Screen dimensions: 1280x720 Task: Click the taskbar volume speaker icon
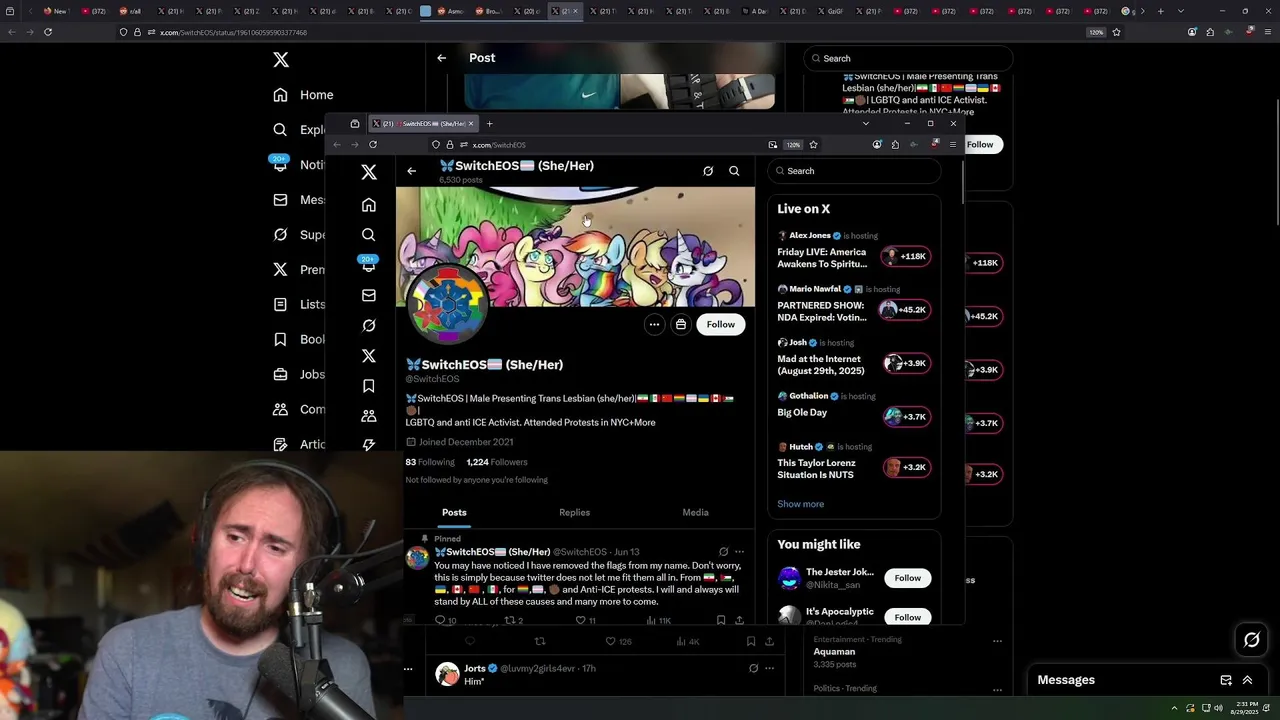tap(1218, 708)
